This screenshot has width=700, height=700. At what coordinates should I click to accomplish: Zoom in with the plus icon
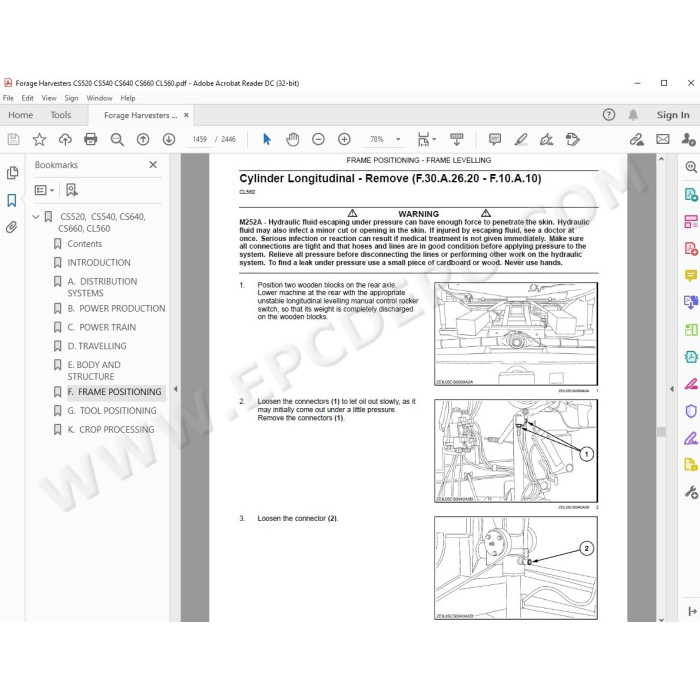click(x=344, y=140)
